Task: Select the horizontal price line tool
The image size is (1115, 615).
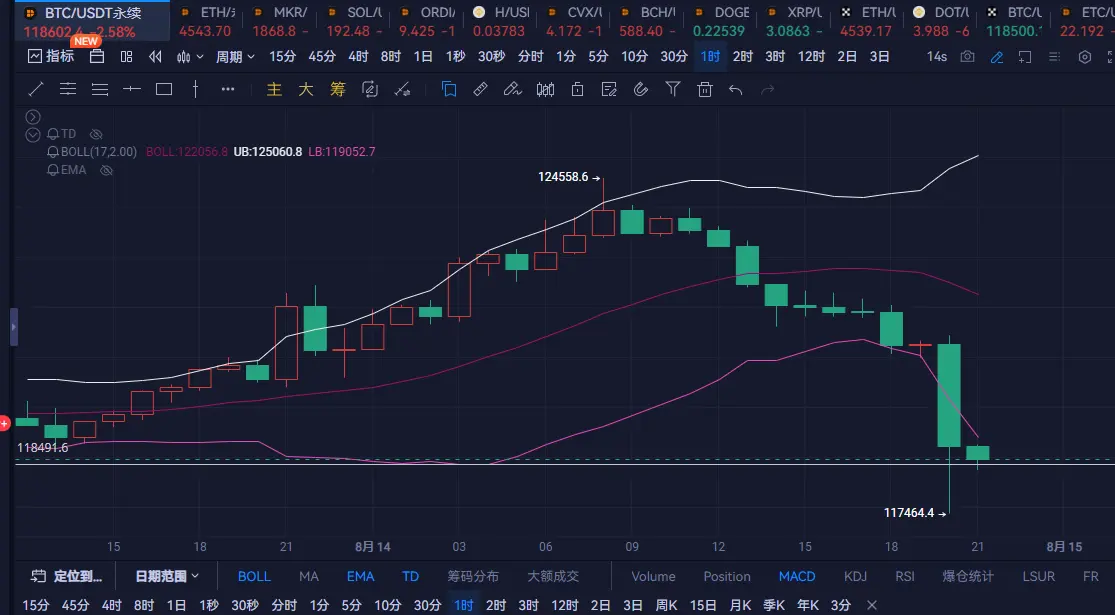Action: tap(132, 89)
